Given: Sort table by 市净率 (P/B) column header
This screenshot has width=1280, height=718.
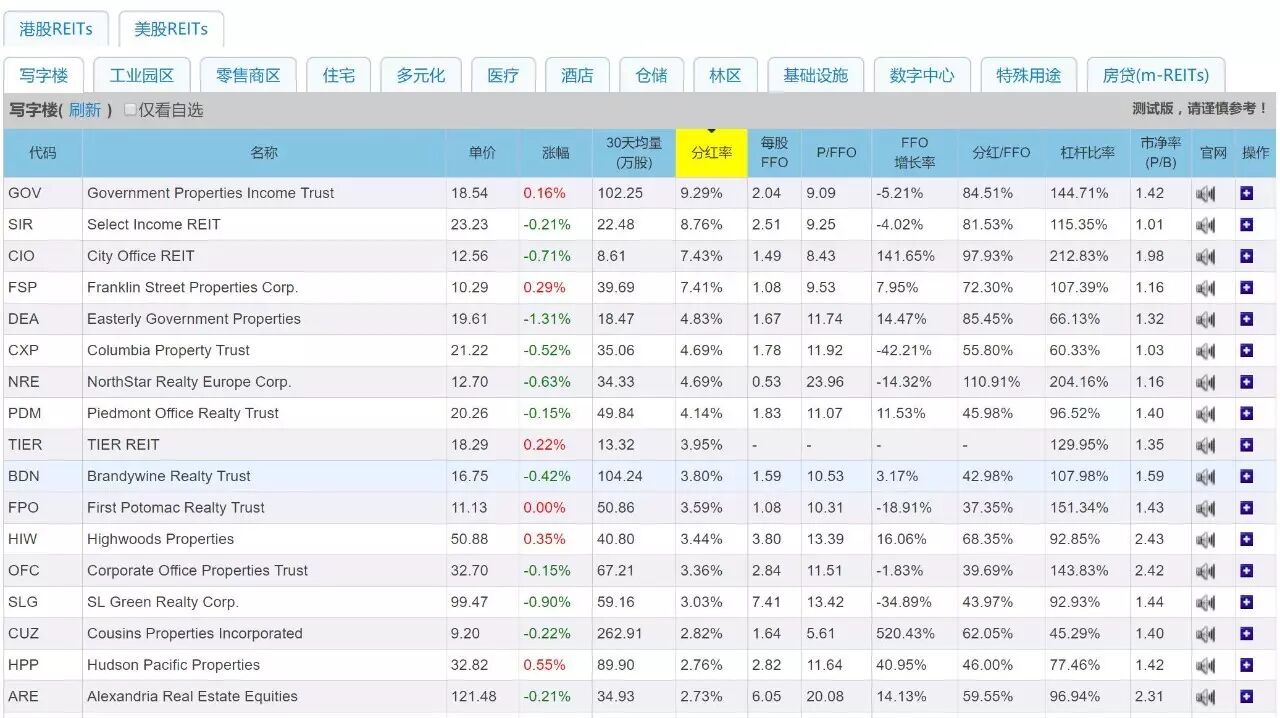Looking at the screenshot, I should [1161, 153].
